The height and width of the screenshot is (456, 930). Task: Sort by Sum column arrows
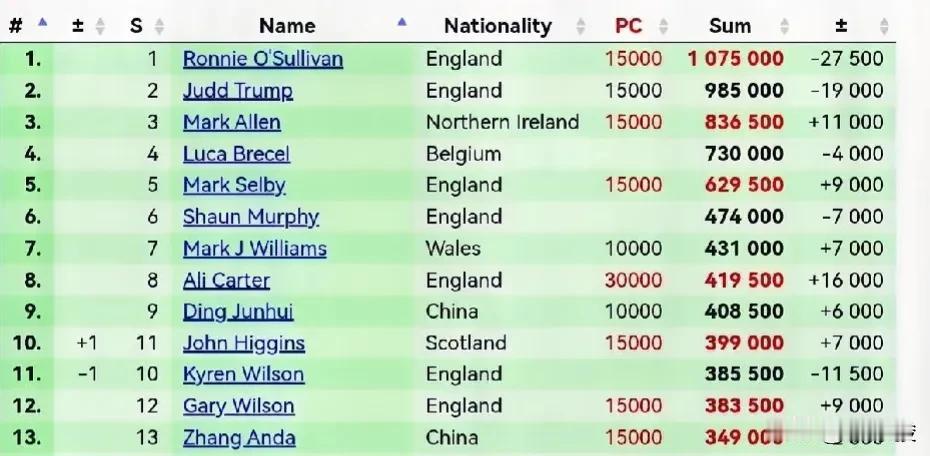click(784, 26)
